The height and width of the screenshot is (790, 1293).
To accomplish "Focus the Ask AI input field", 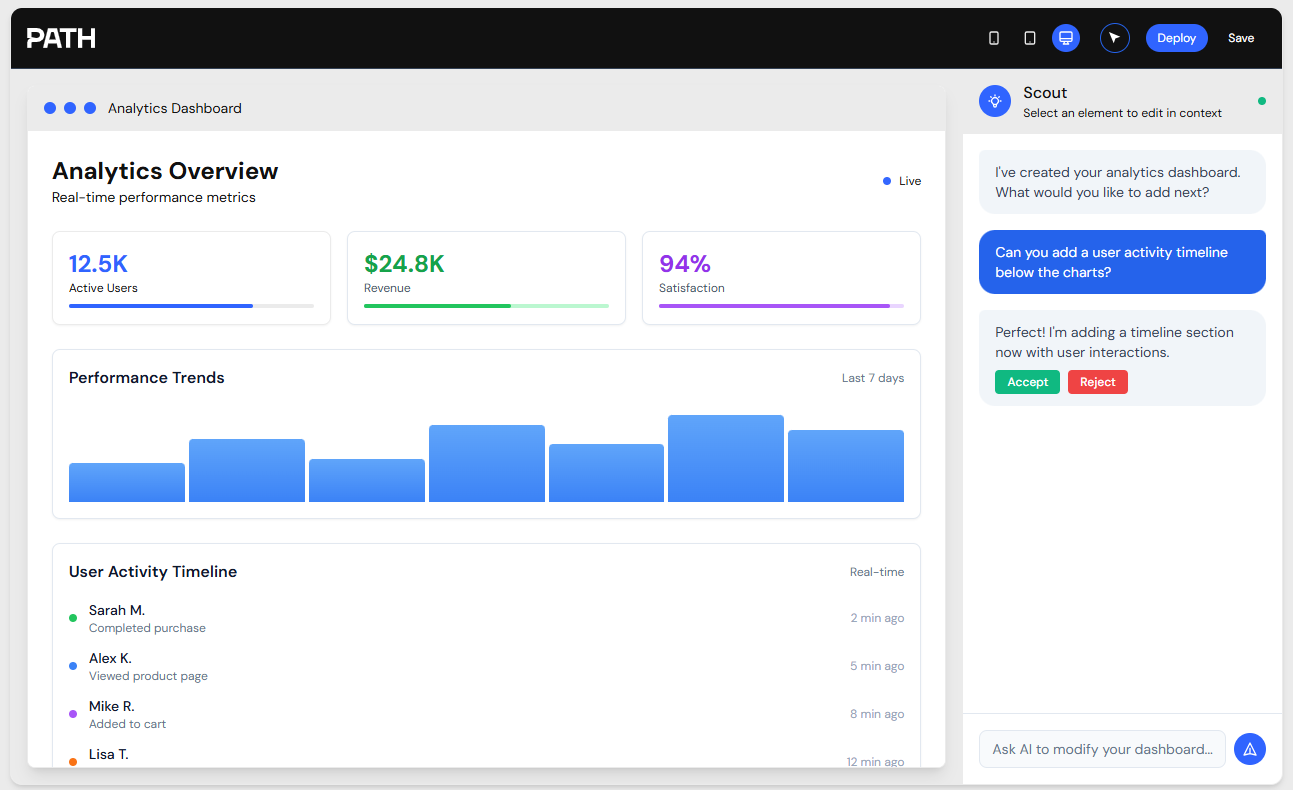I will point(1102,749).
